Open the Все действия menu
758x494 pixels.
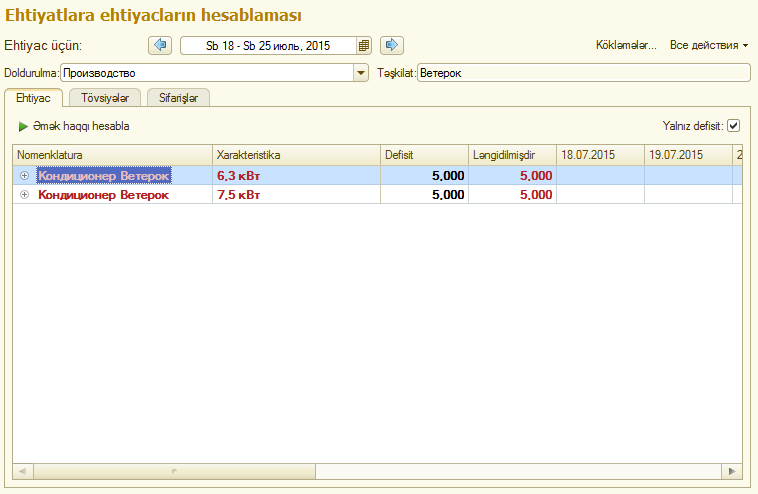[709, 45]
